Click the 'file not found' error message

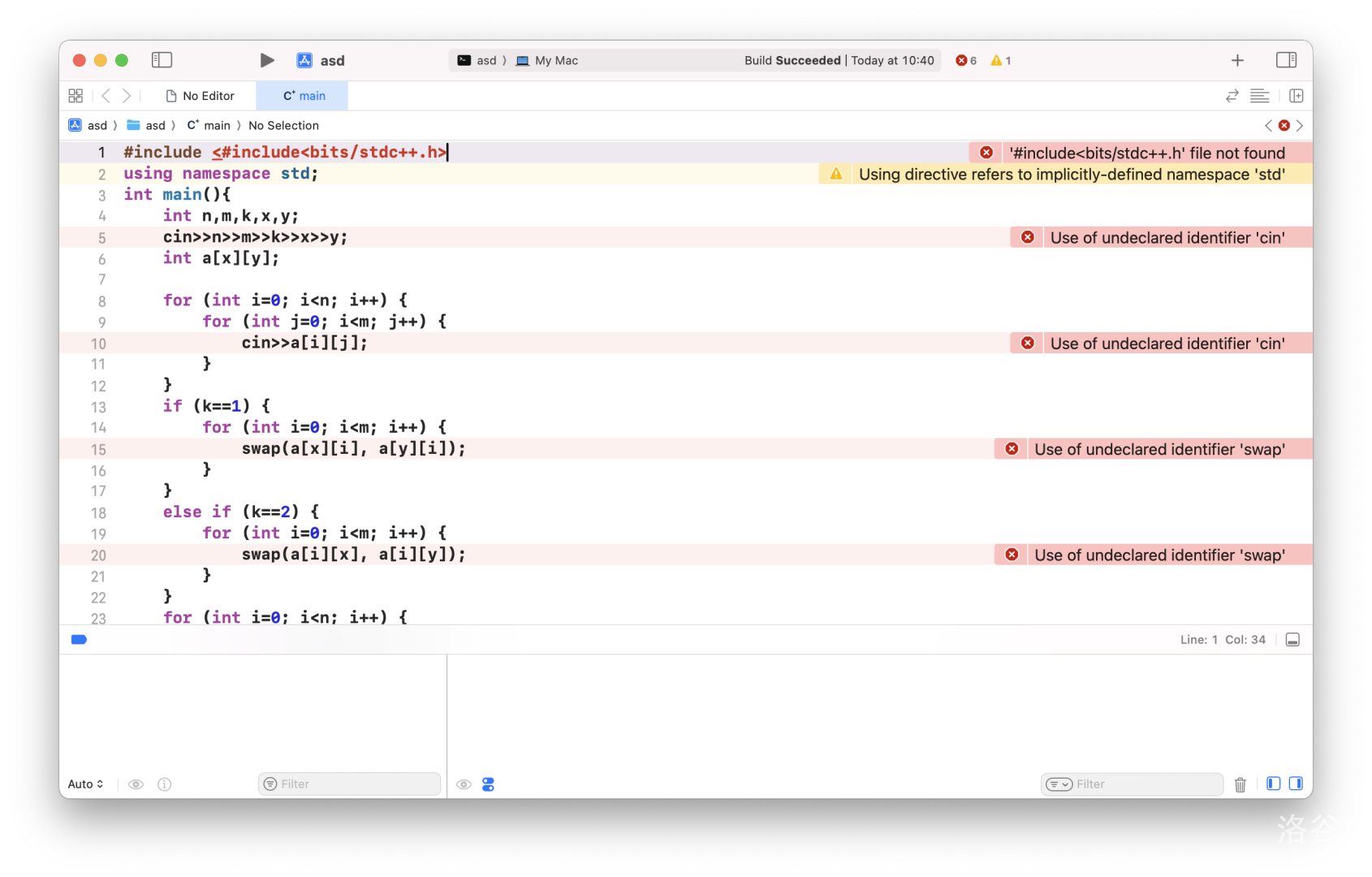(1146, 153)
